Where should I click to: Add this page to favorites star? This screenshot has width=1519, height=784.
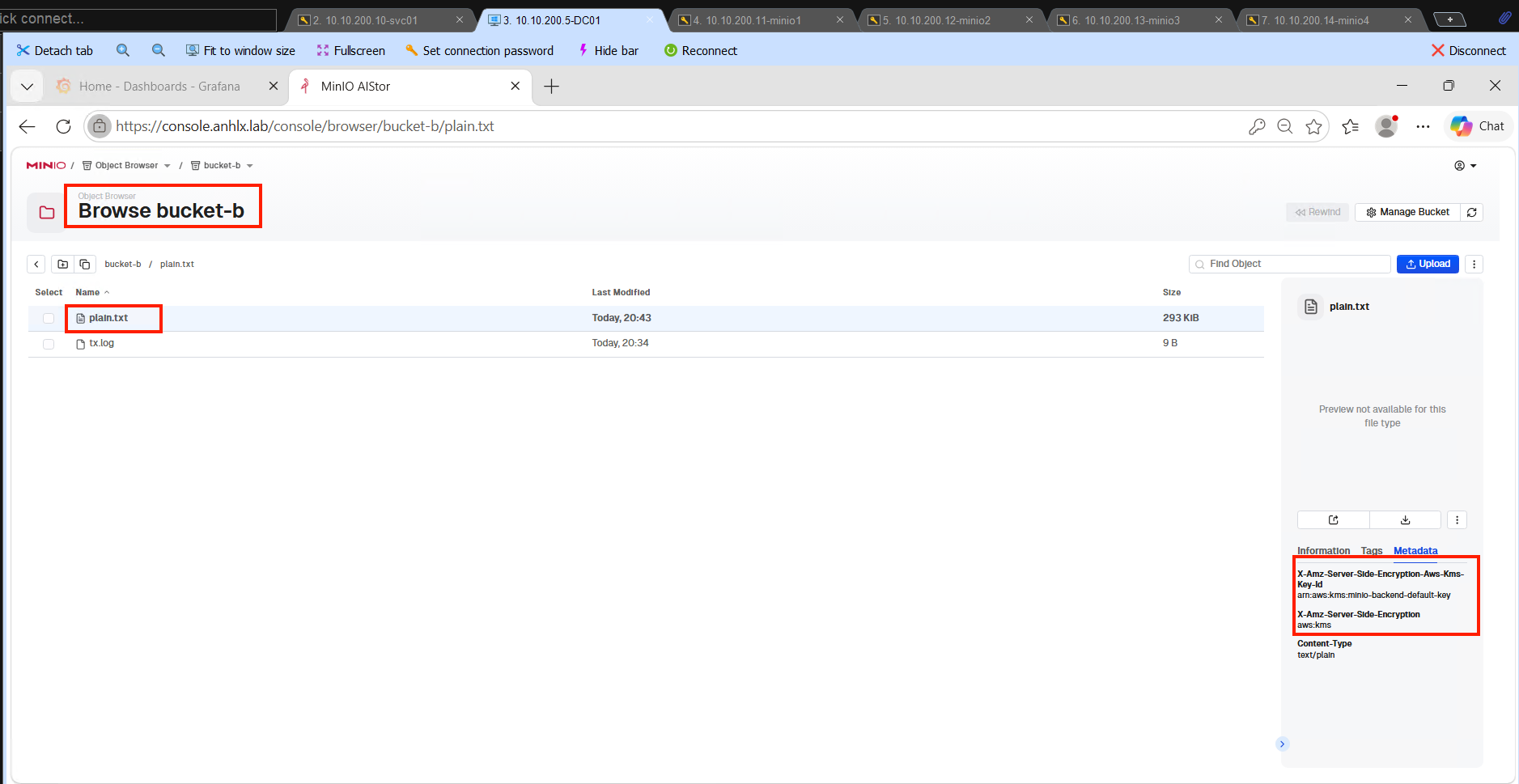[1313, 126]
